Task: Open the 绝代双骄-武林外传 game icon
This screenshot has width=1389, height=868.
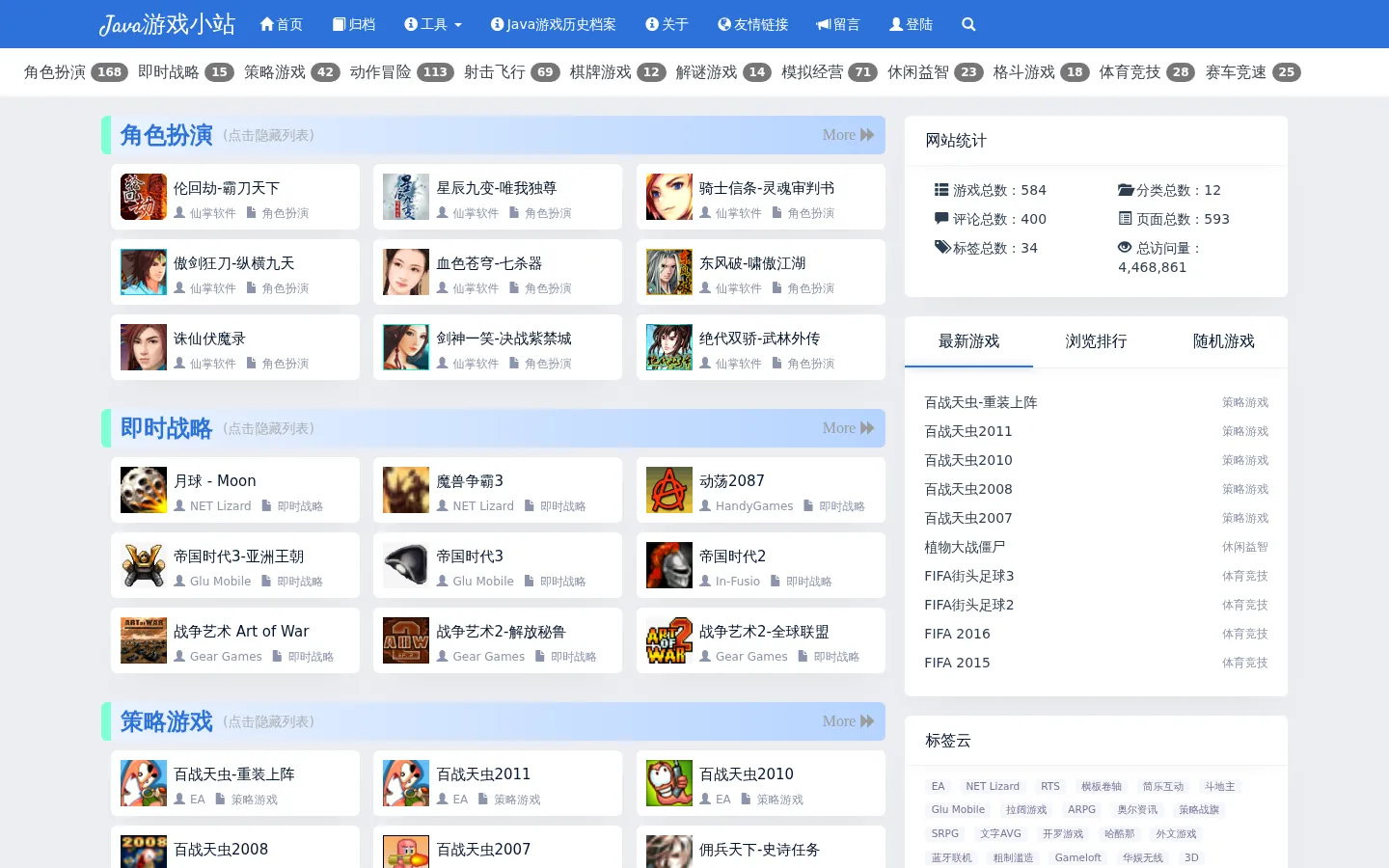Action: pos(669,347)
